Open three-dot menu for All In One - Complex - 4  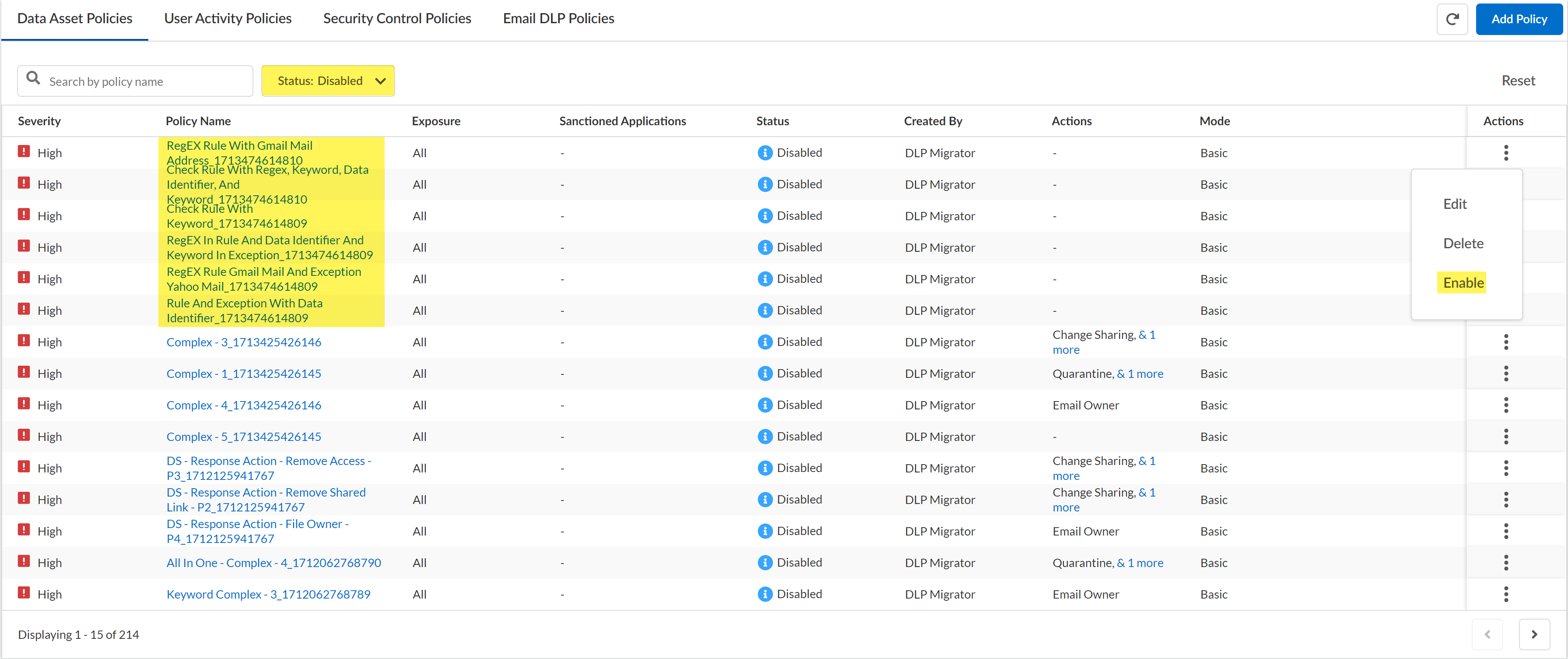pos(1505,563)
